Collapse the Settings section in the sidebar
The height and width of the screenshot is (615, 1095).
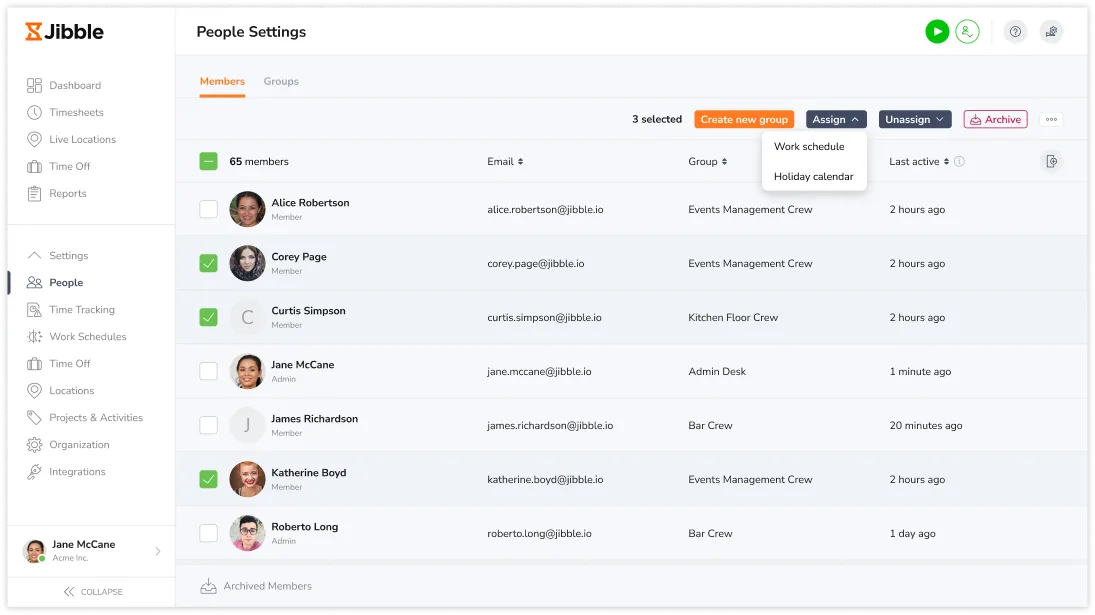pos(35,256)
